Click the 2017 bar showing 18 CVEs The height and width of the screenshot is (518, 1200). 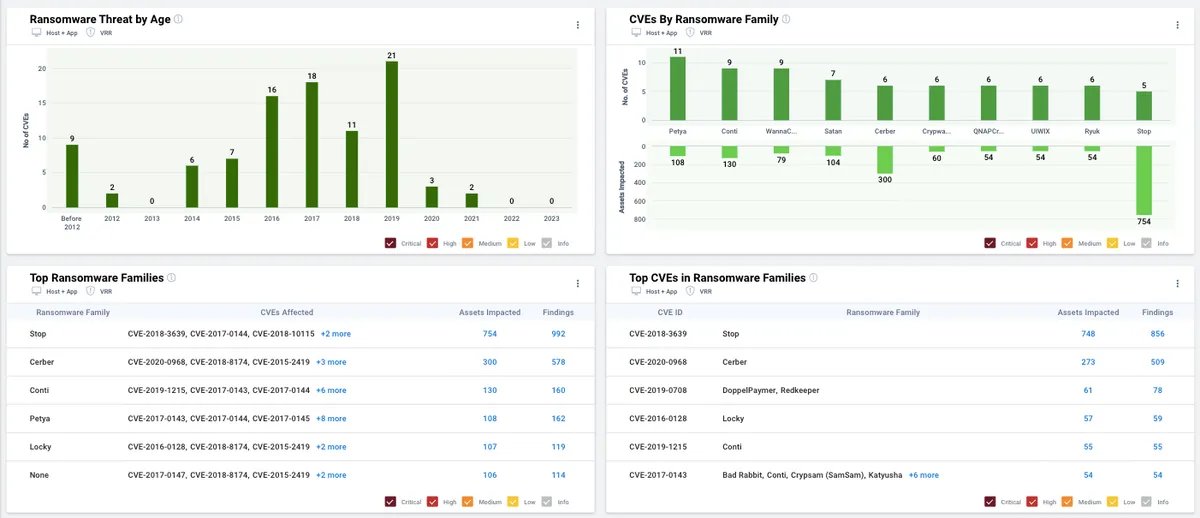tap(312, 145)
